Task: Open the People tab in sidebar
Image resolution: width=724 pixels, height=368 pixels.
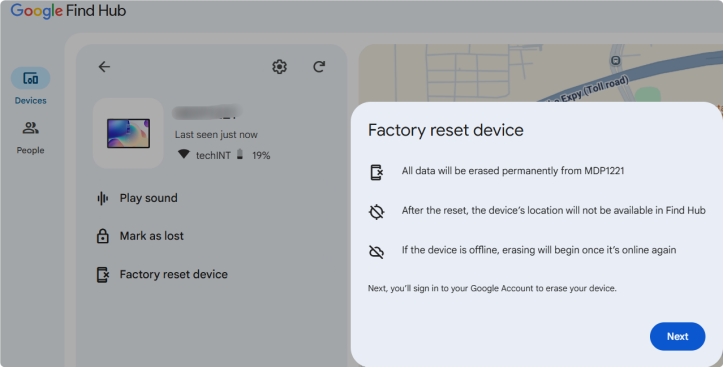Action: [x=30, y=137]
